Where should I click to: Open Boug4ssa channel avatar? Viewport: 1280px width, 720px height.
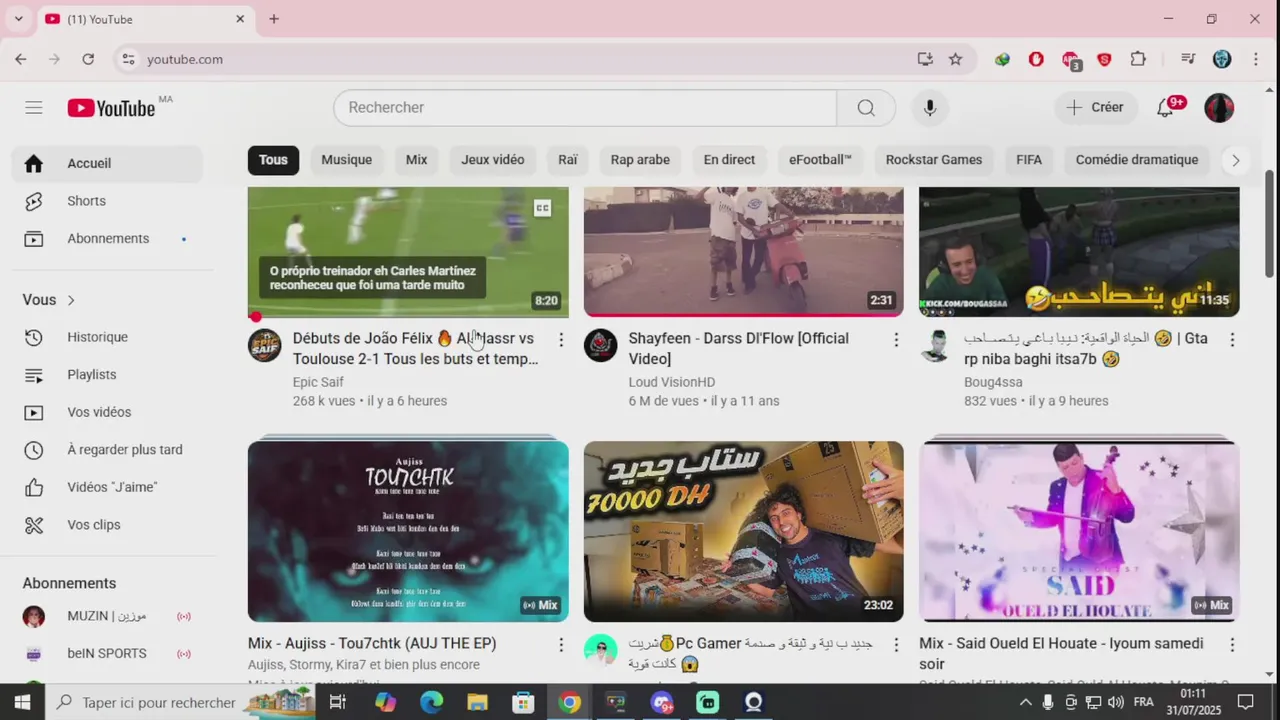click(x=936, y=345)
